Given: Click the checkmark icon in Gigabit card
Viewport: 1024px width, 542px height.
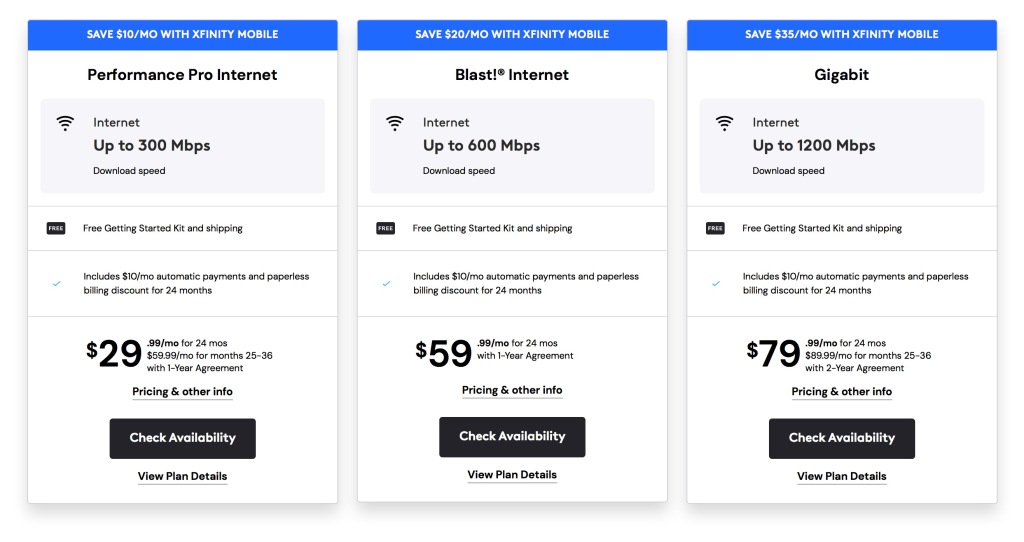Looking at the screenshot, I should [716, 283].
